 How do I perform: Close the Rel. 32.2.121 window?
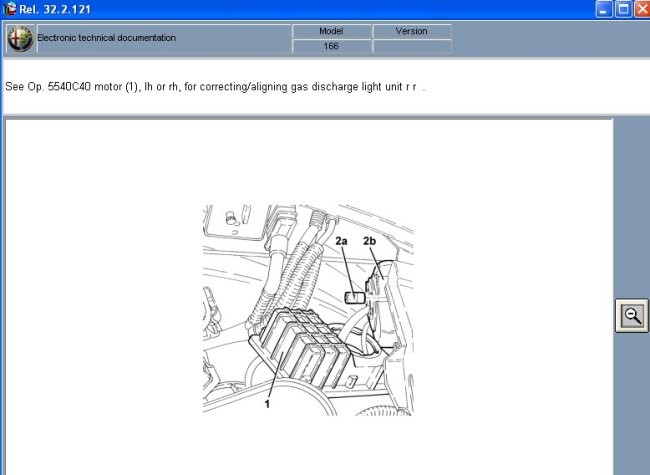click(x=642, y=9)
